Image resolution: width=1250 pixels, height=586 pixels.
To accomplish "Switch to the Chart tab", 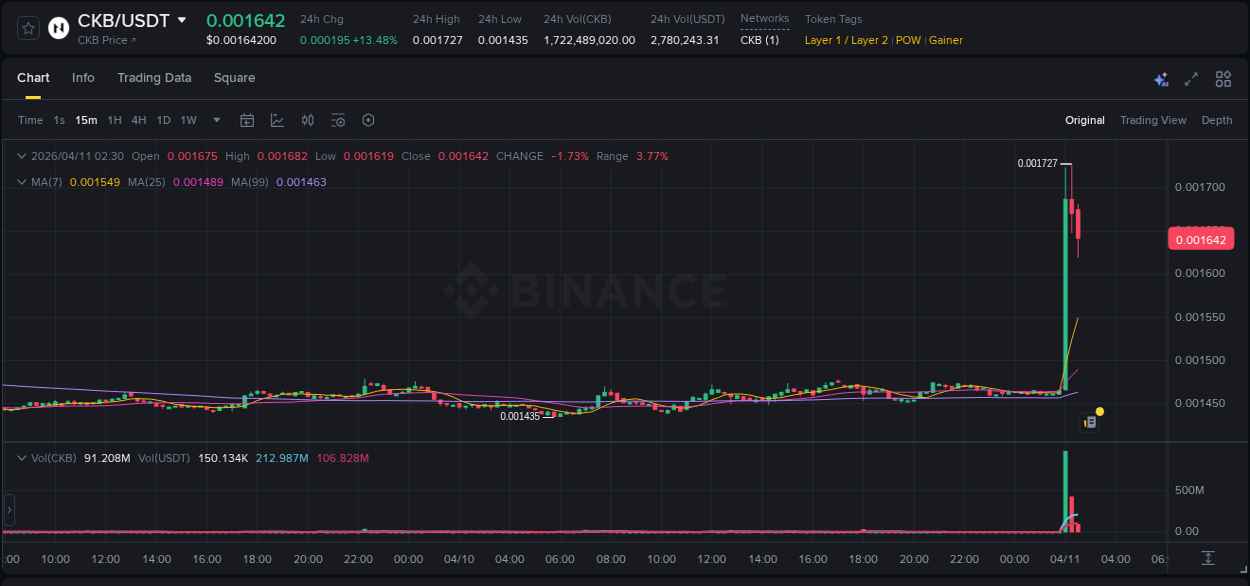I will click(x=33, y=78).
